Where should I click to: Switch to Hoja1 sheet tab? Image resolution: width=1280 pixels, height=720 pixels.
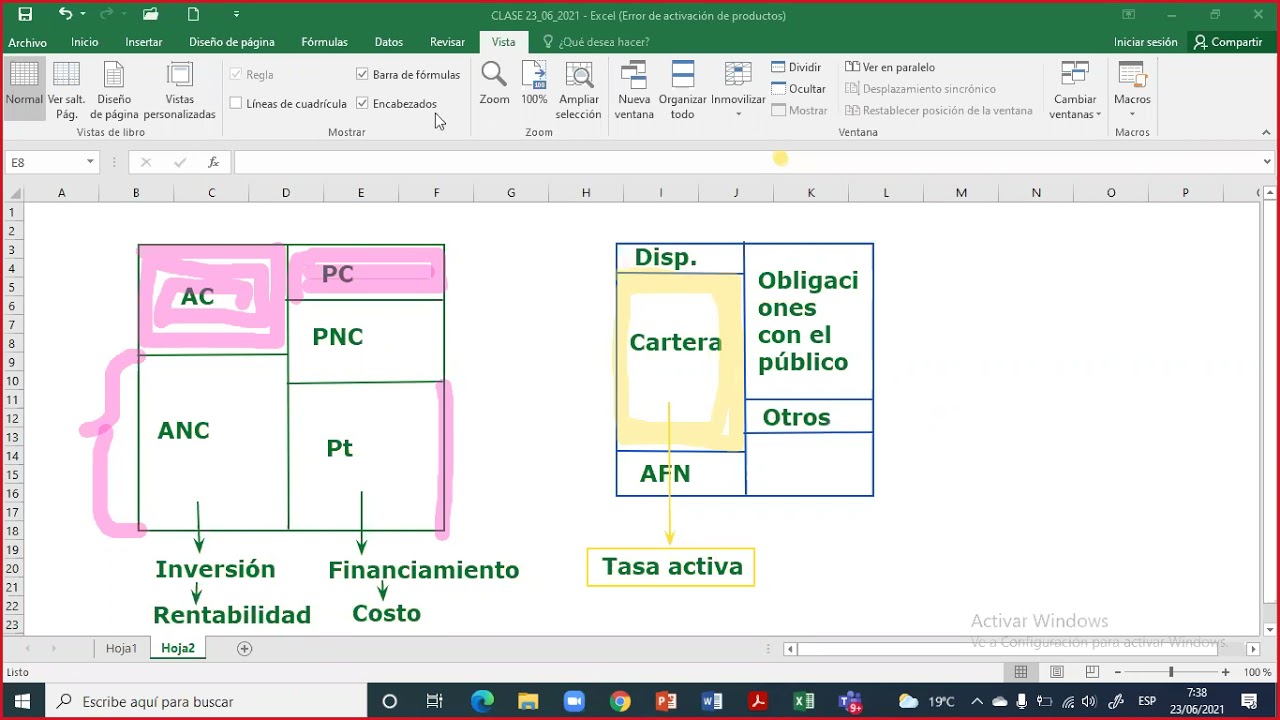[x=121, y=648]
